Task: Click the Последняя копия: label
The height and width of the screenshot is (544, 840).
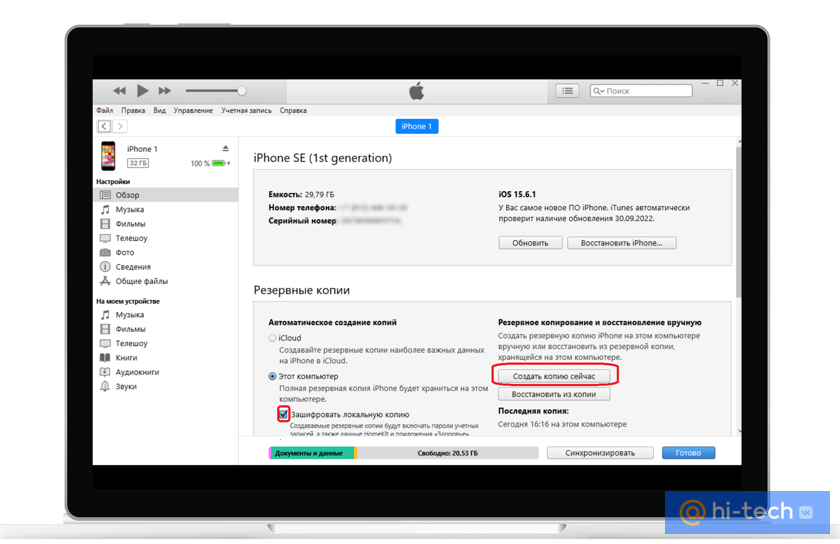Action: pyautogui.click(x=534, y=411)
